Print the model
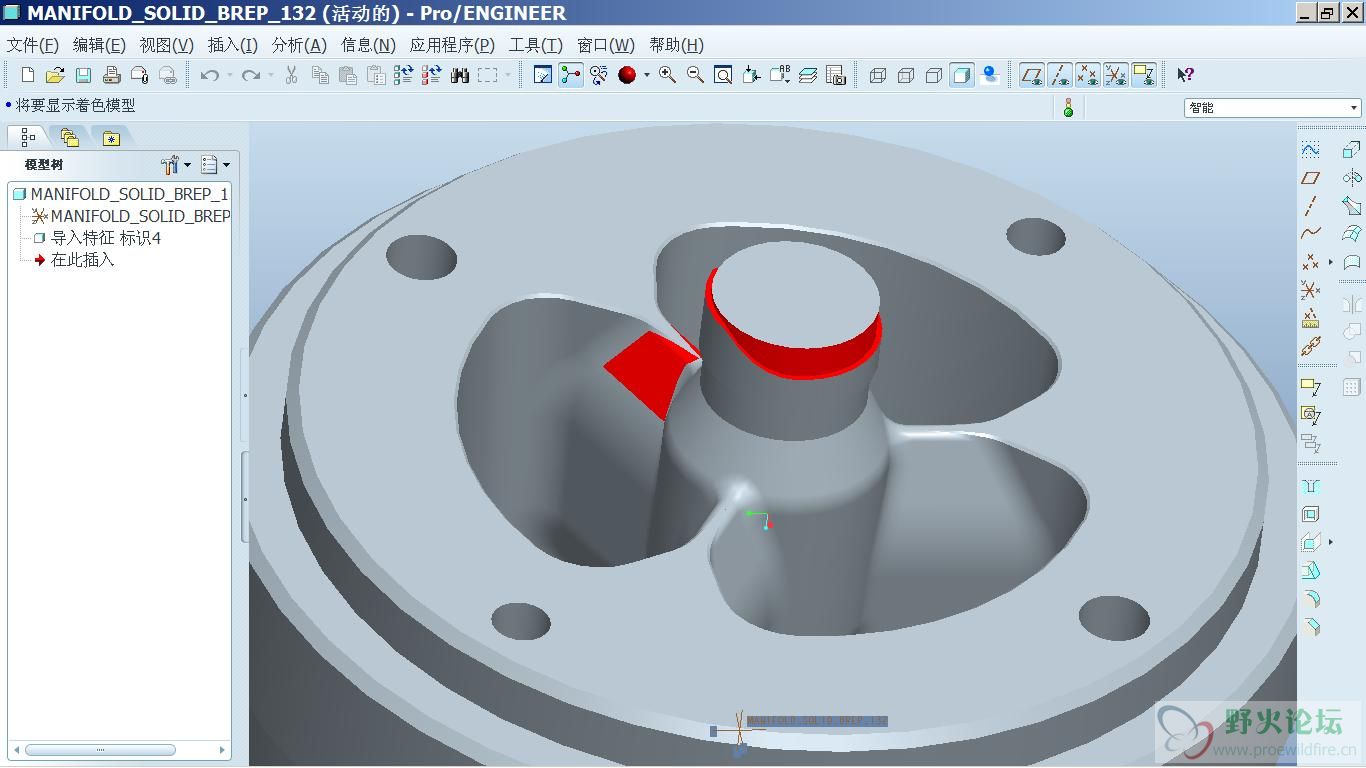 tap(111, 75)
